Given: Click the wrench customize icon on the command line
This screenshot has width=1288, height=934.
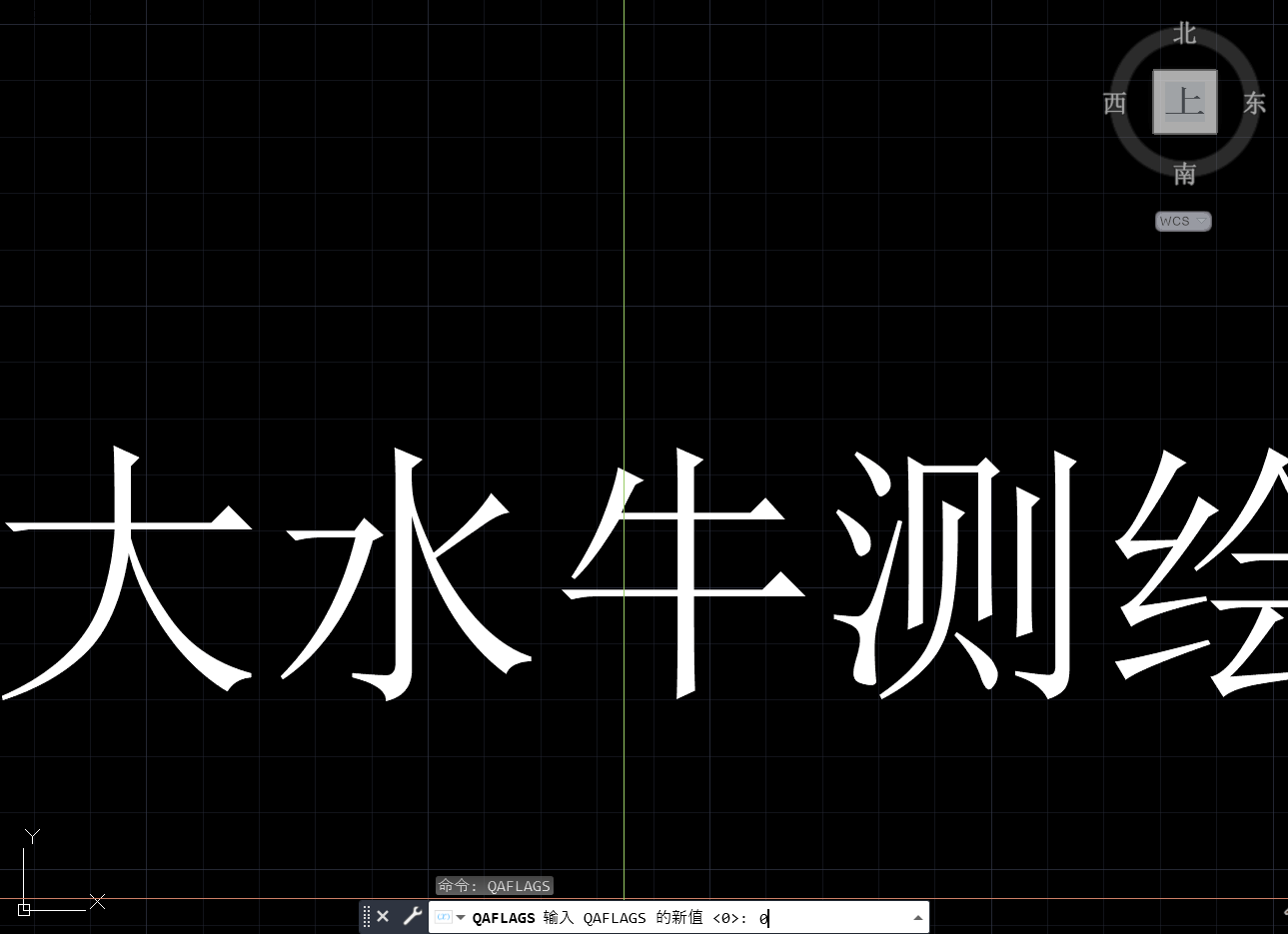Looking at the screenshot, I should [412, 916].
